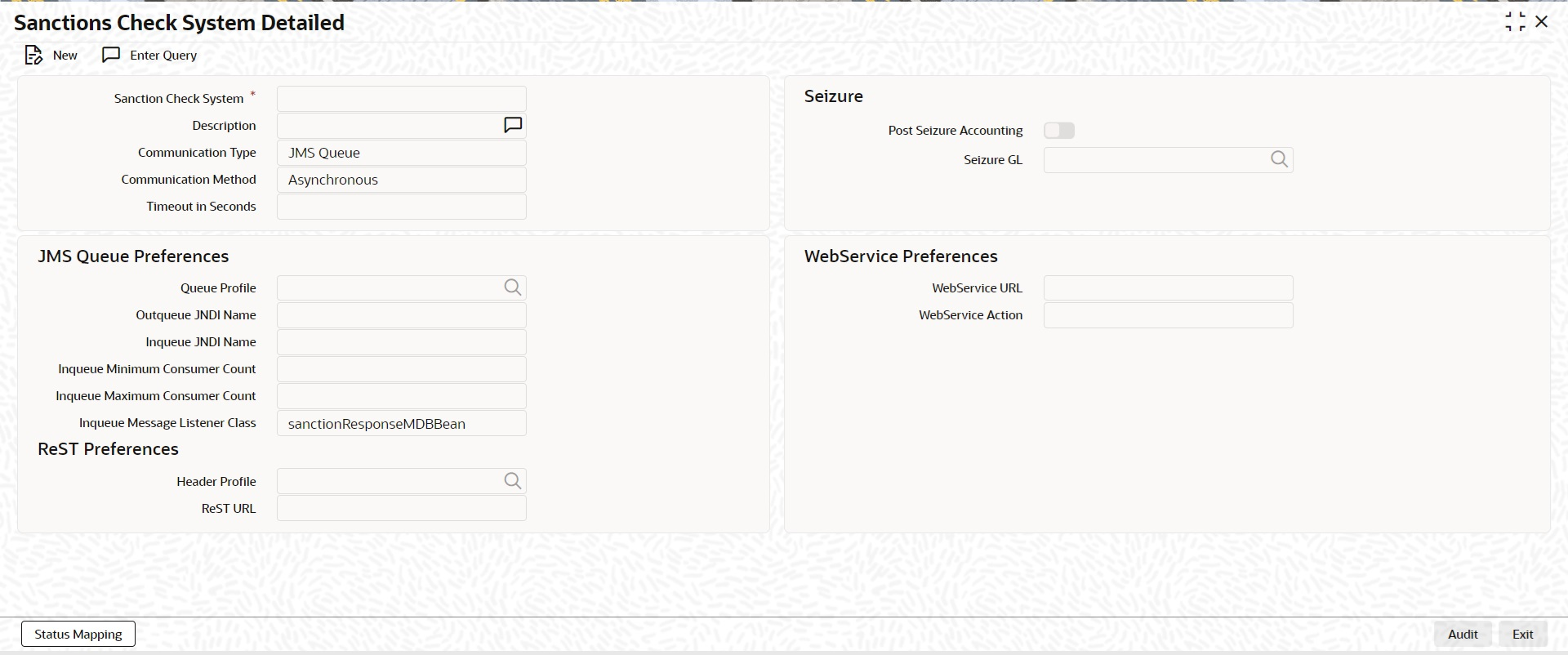Open the Communication Type dropdown
The image size is (1568, 655).
click(x=402, y=153)
